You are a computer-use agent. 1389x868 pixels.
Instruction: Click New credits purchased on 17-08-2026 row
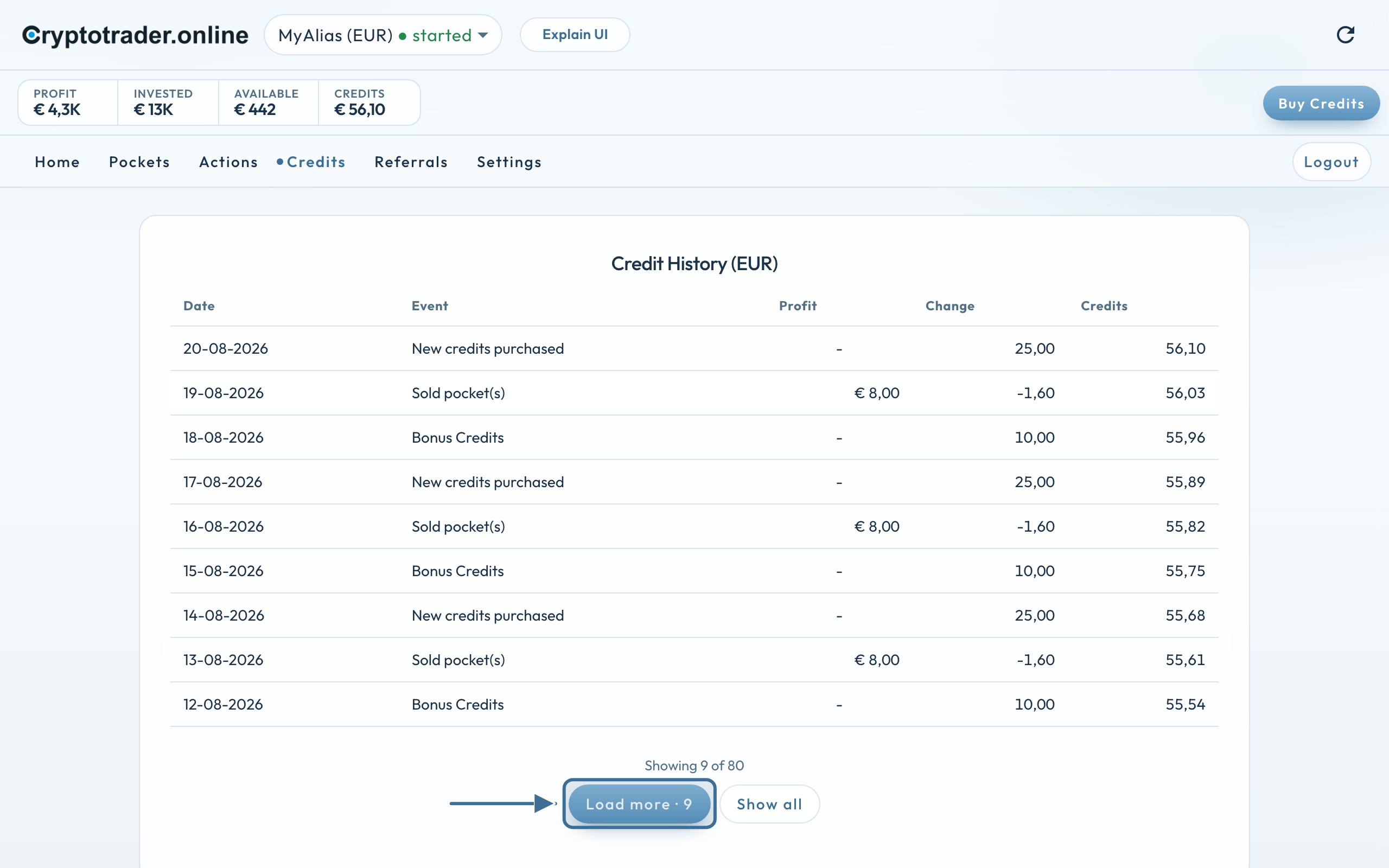487,482
